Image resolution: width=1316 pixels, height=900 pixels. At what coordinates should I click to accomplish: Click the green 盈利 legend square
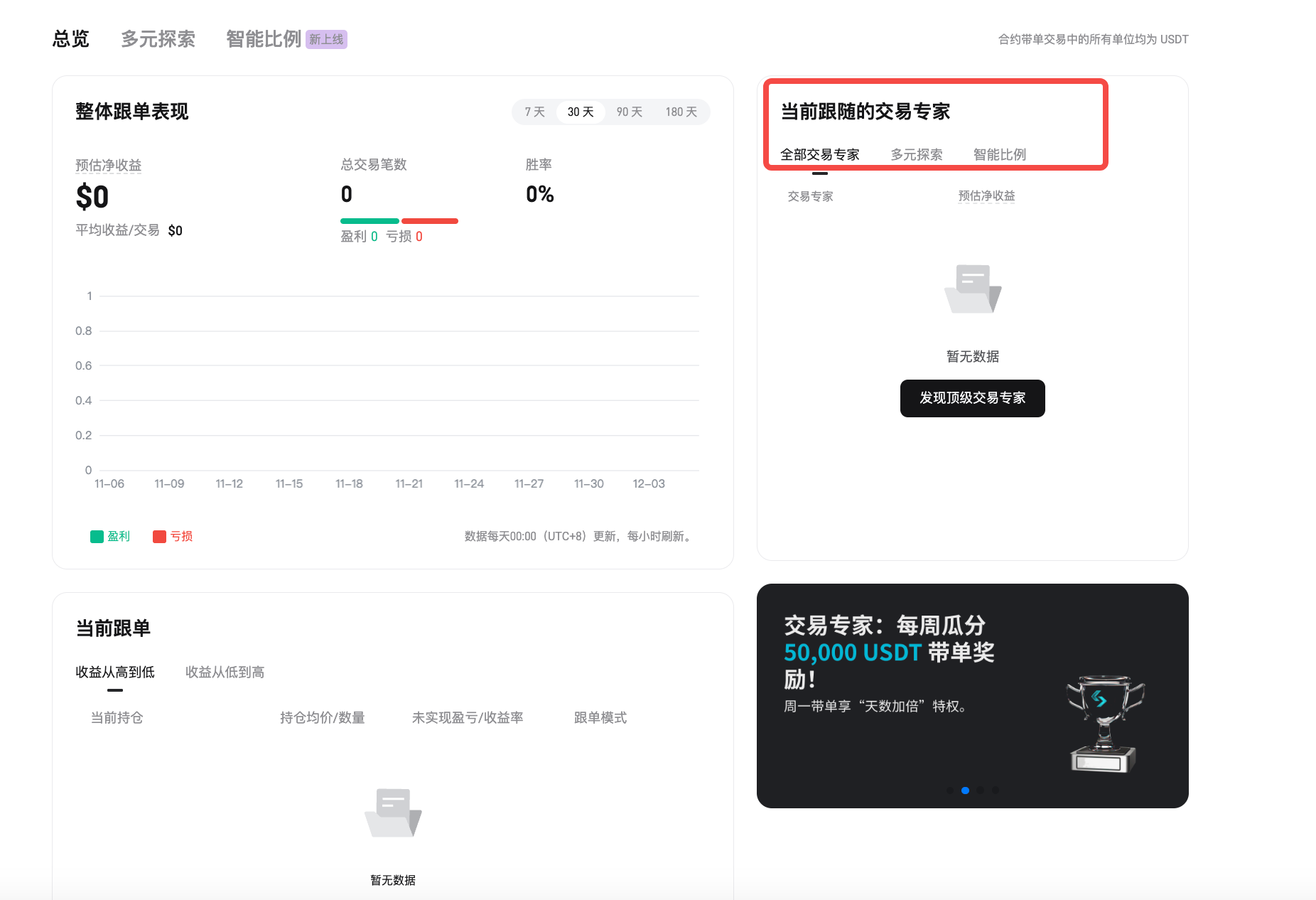(x=98, y=536)
